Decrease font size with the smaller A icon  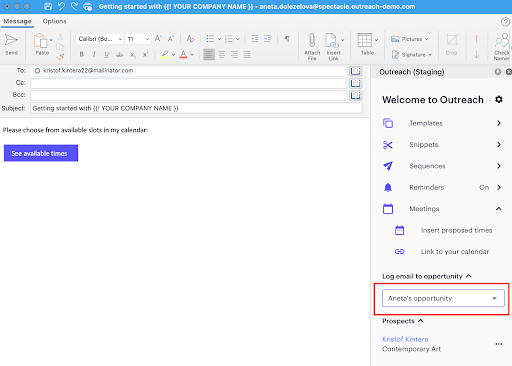coord(171,39)
